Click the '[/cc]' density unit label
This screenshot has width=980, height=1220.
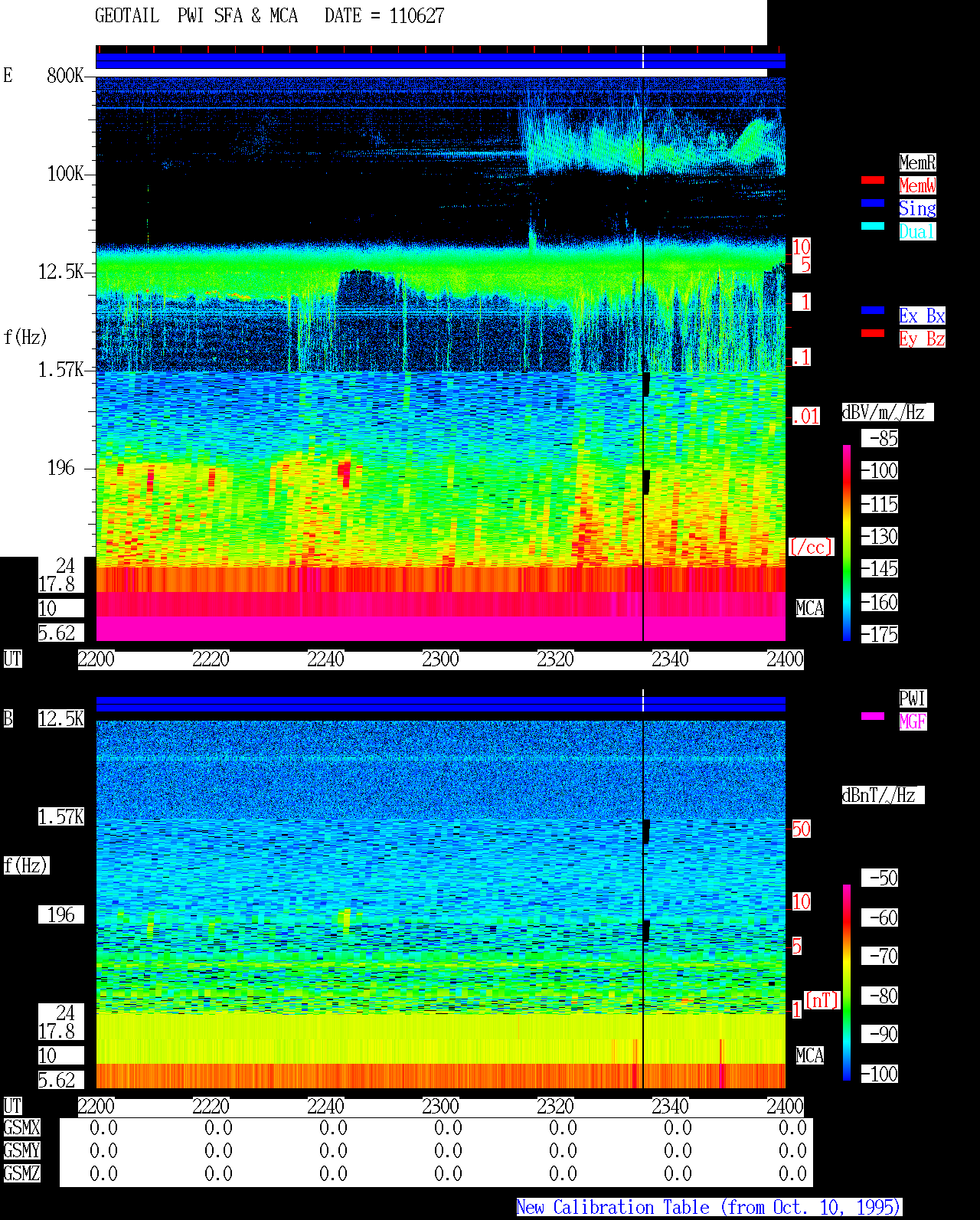pos(811,547)
